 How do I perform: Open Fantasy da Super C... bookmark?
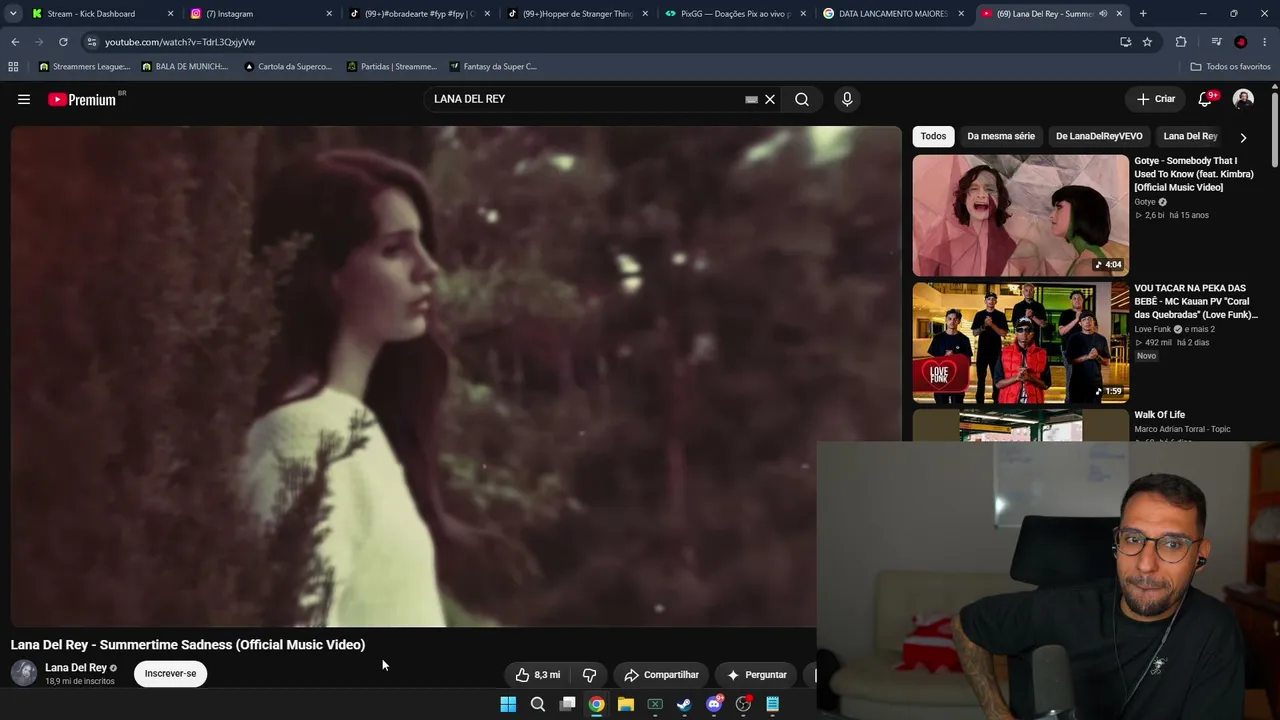click(x=494, y=67)
